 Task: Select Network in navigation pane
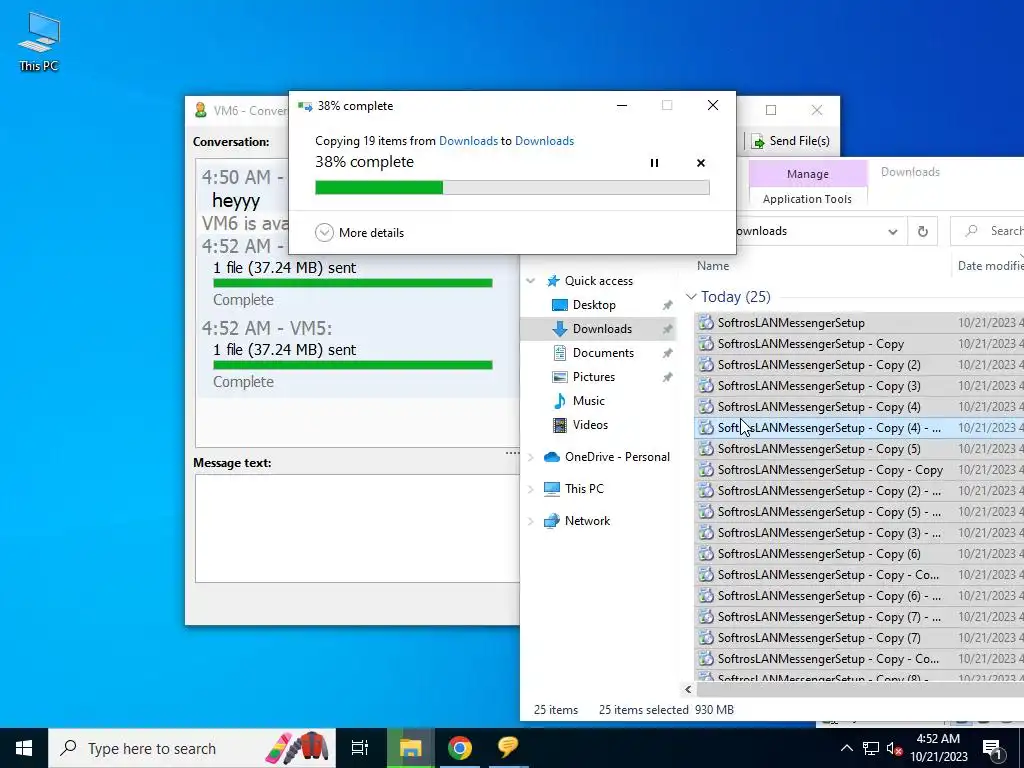click(587, 521)
